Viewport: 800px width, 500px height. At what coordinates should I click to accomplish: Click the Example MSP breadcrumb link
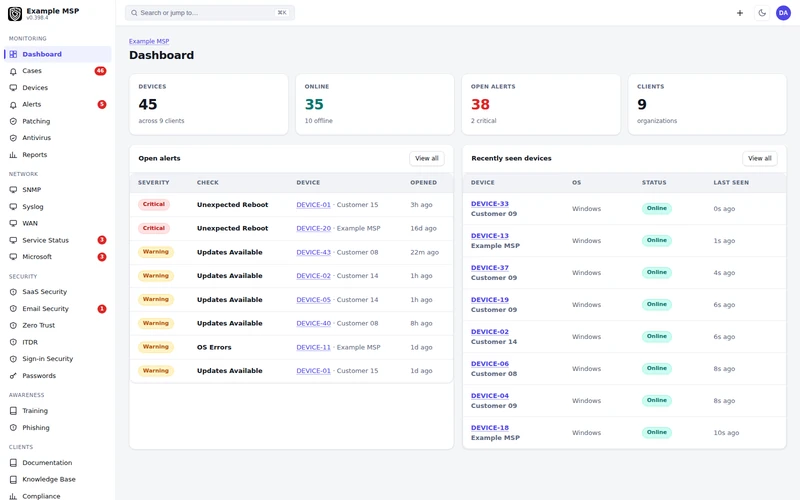point(149,41)
